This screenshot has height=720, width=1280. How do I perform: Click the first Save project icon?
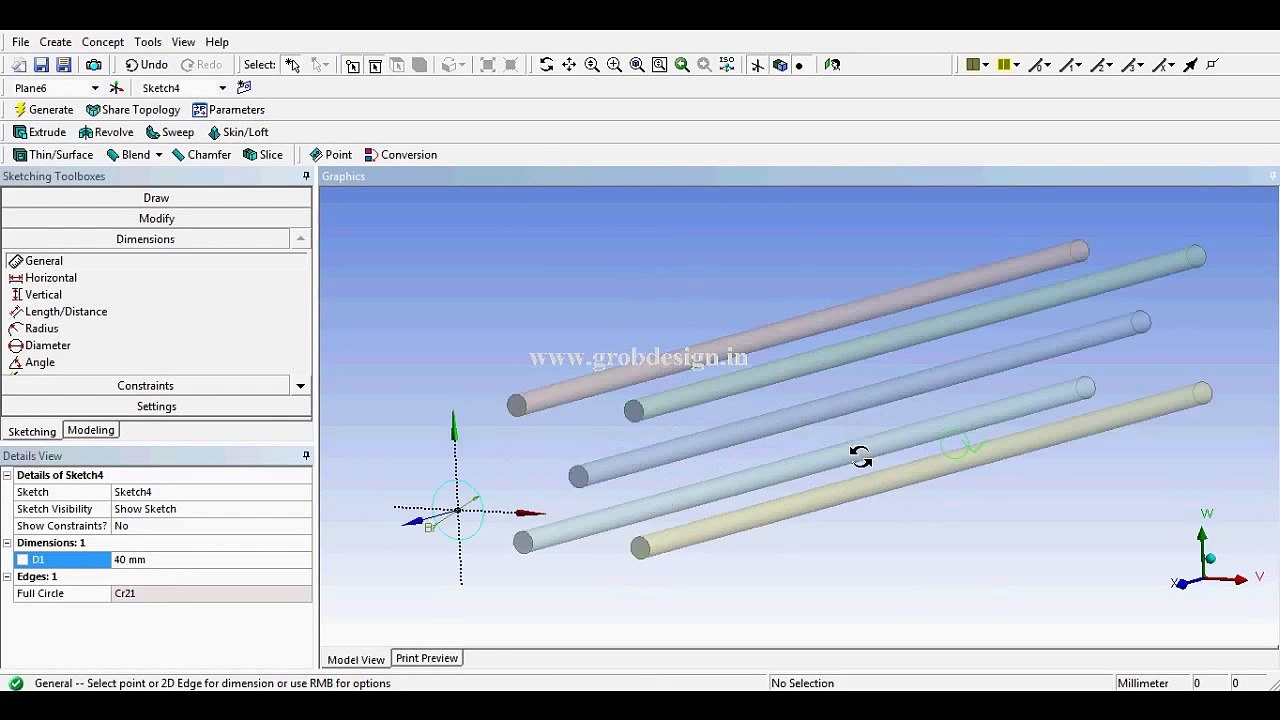(x=41, y=65)
